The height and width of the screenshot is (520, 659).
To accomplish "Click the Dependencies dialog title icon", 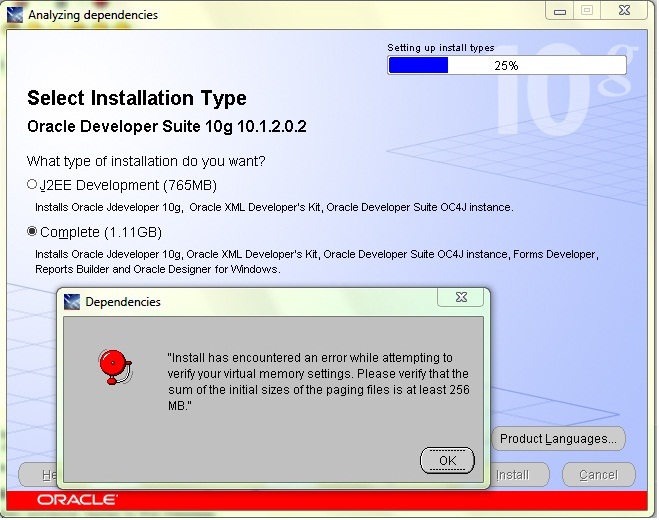I will coord(73,301).
